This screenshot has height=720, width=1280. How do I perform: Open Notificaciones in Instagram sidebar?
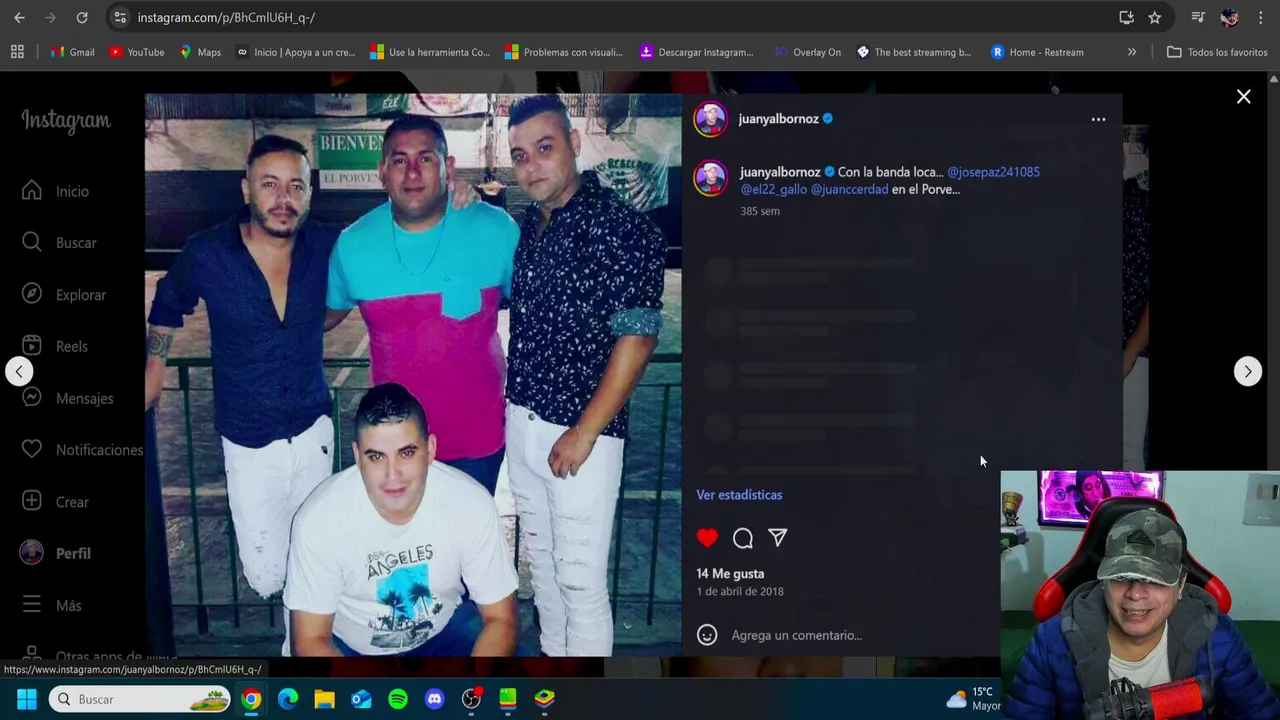pyautogui.click(x=80, y=450)
